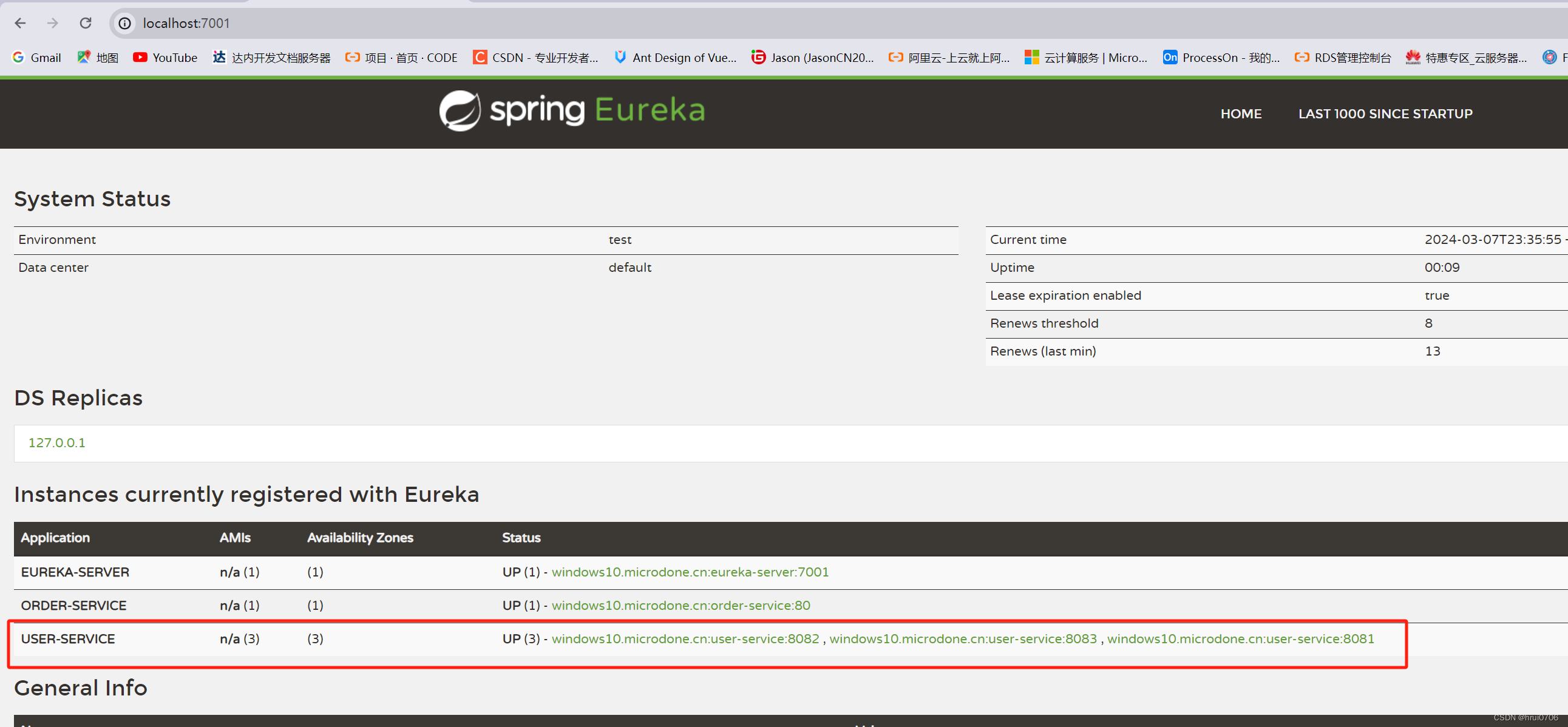Select the ORDER-SERVICE application cell
The image size is (1568, 727).
tap(73, 605)
